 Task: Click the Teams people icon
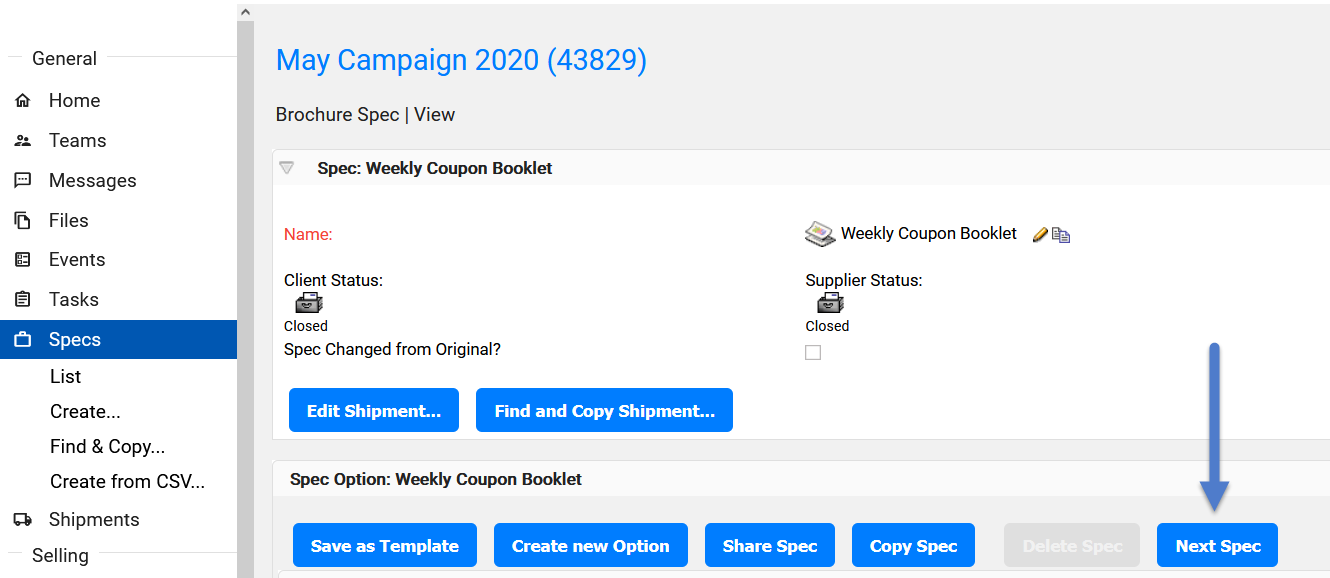22,141
